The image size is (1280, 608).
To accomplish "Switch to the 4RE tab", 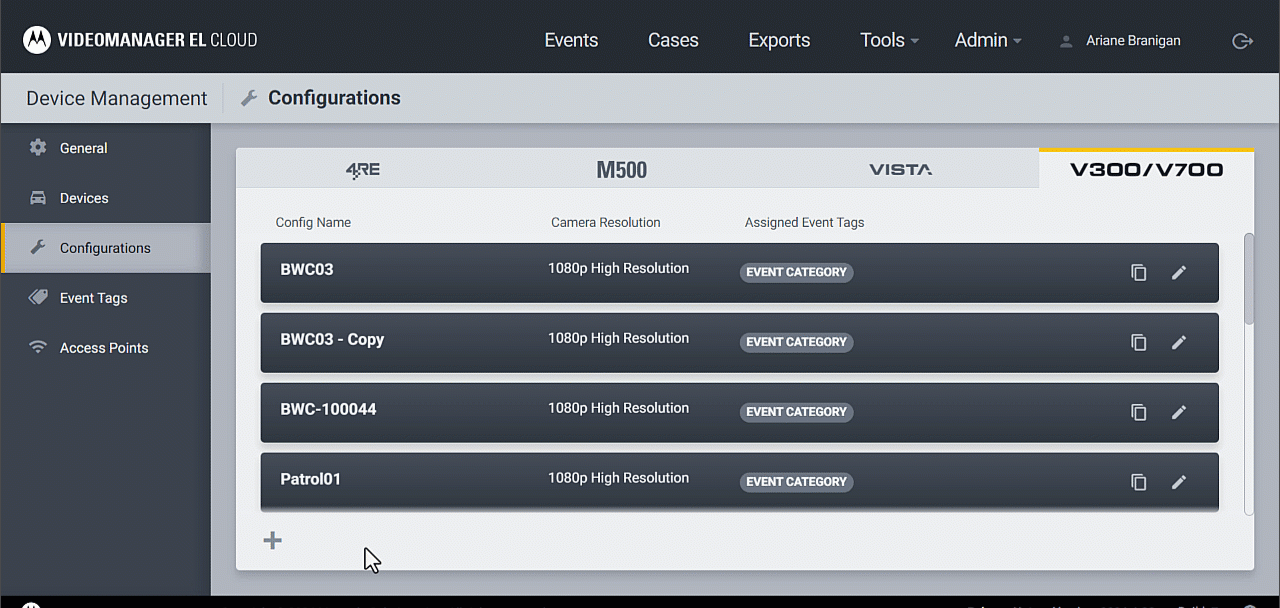I will tap(362, 169).
